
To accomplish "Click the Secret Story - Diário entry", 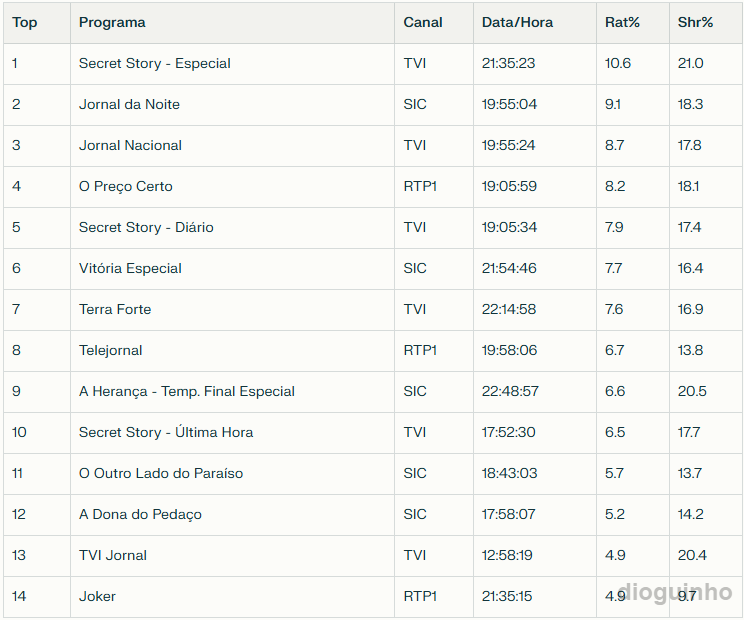I will click(x=146, y=227).
